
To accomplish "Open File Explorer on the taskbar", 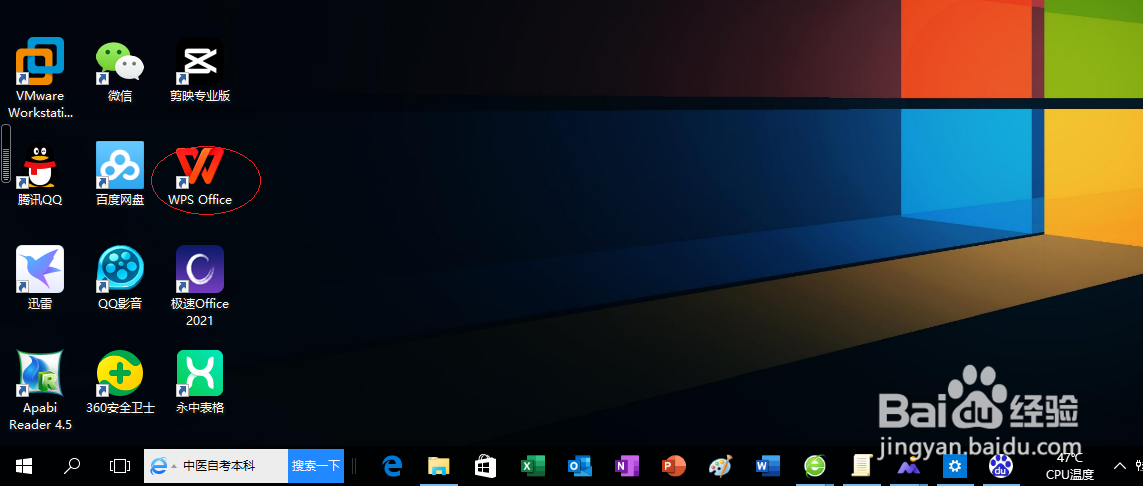I will pyautogui.click(x=438, y=466).
